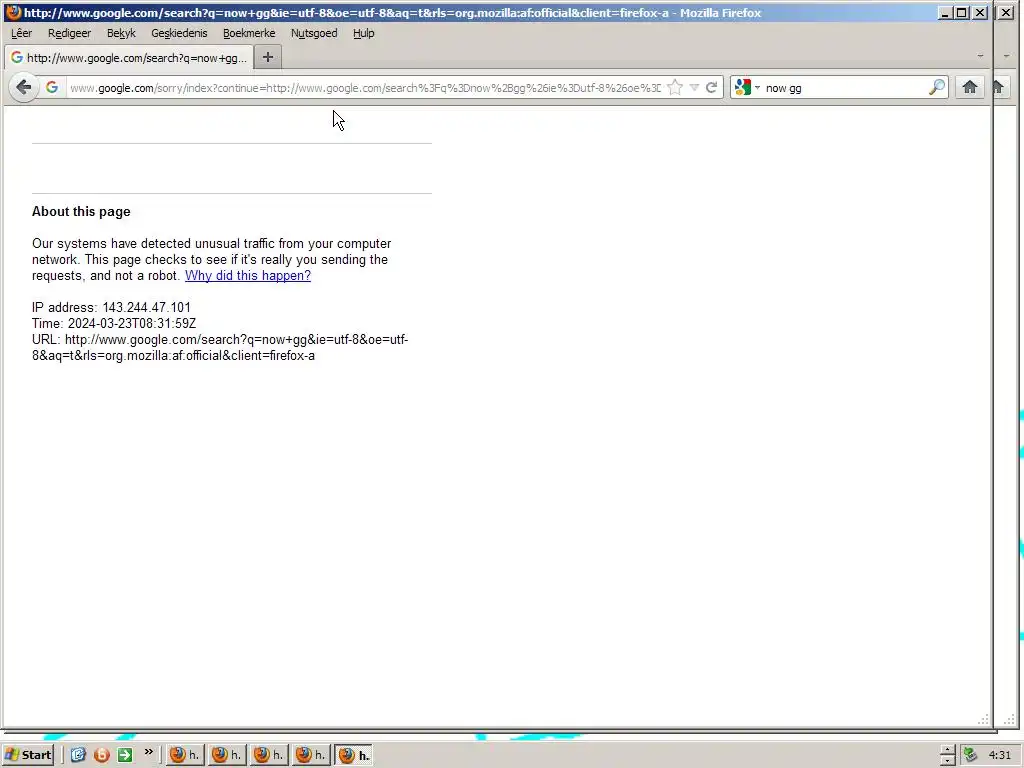Close the front Firefox window
This screenshot has width=1024, height=768.
pos(980,12)
